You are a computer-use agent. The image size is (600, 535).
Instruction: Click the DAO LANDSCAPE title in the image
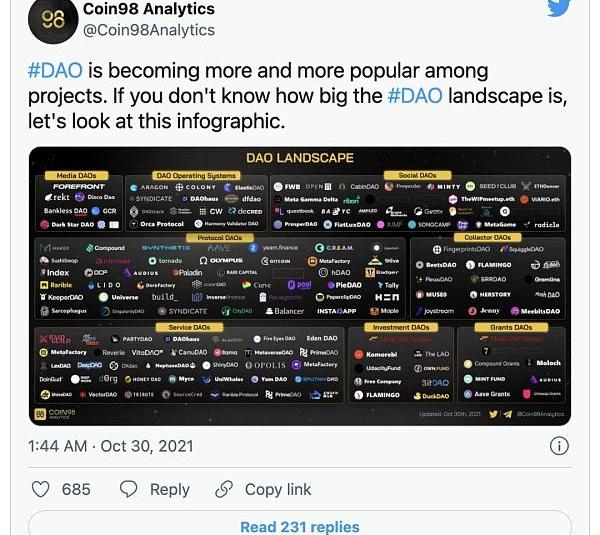300,158
